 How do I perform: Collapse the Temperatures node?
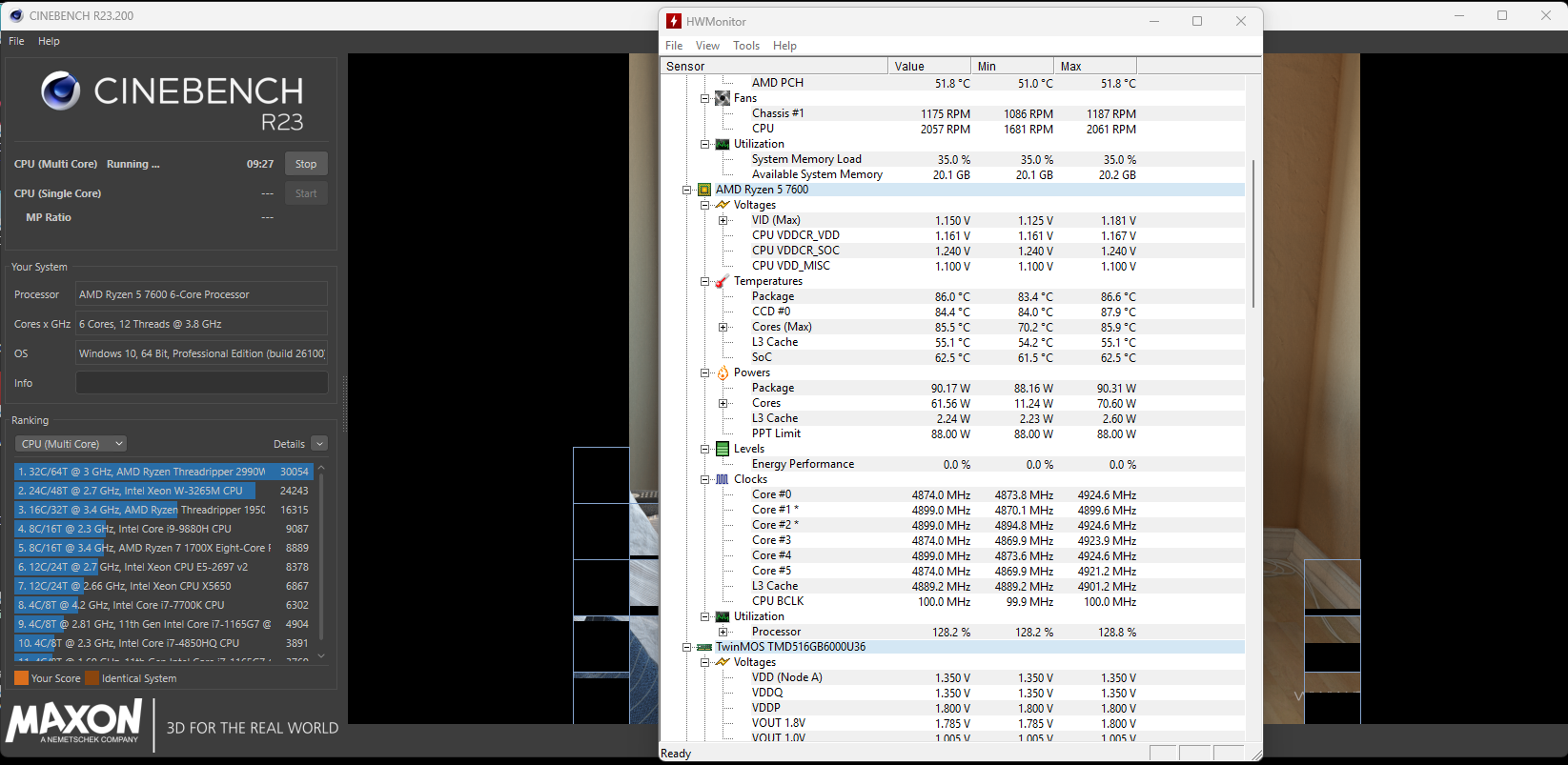[705, 281]
